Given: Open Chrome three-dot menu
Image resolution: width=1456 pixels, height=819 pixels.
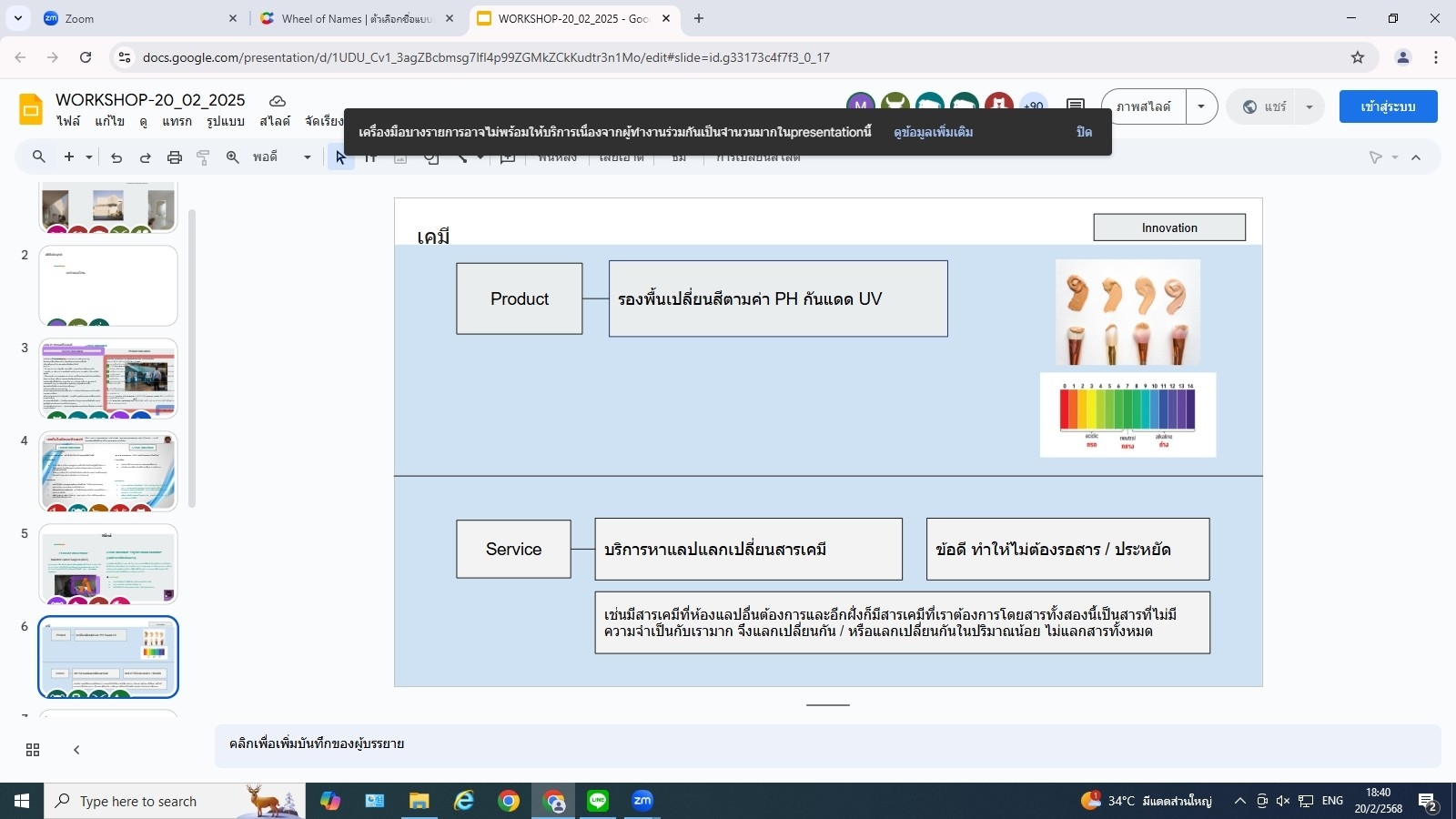Looking at the screenshot, I should pos(1436,57).
